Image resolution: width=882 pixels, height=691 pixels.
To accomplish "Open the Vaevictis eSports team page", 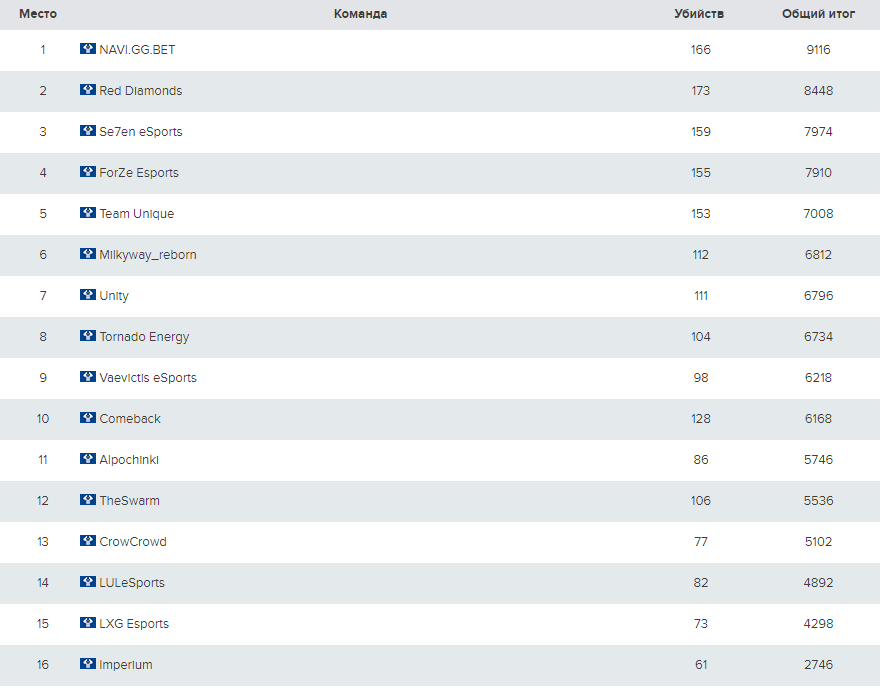I will (148, 378).
